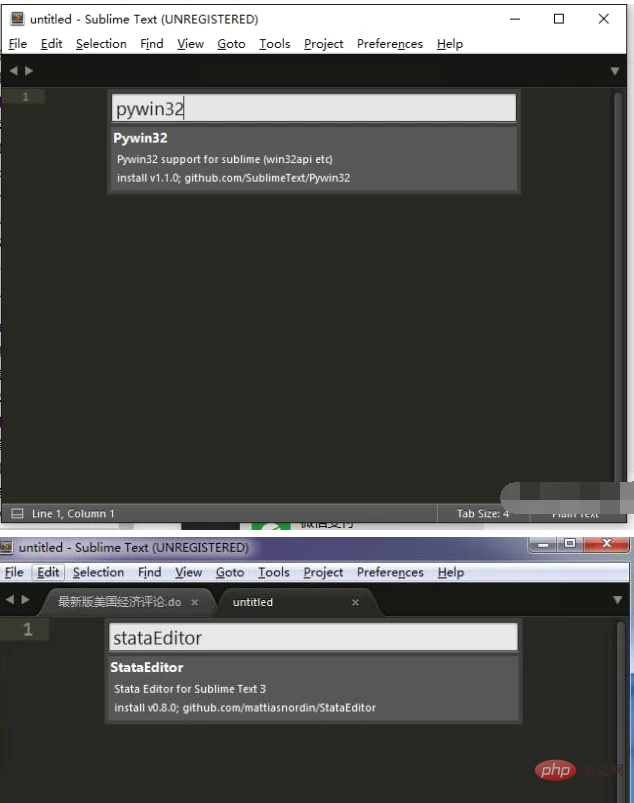Click line number 1 in bottom window gutter
Image resolution: width=634 pixels, height=803 pixels.
[28, 629]
